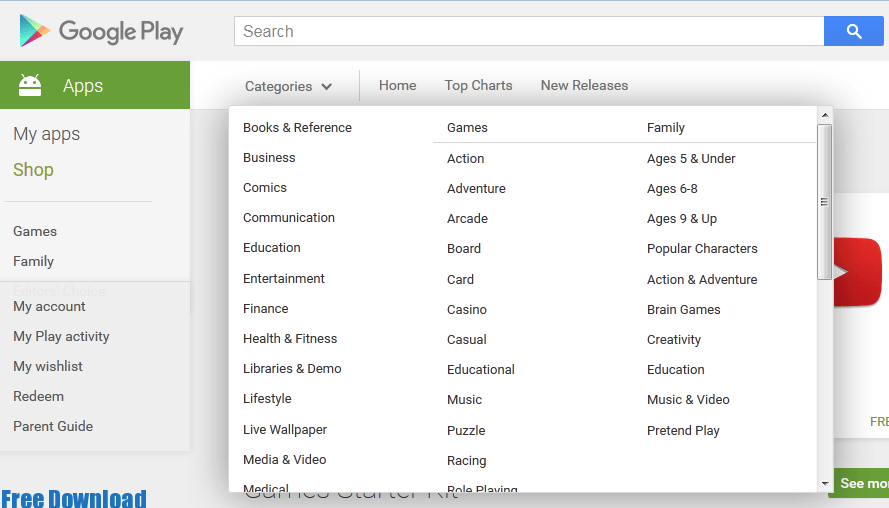
Task: Click the Google Play logo
Action: coord(101,31)
